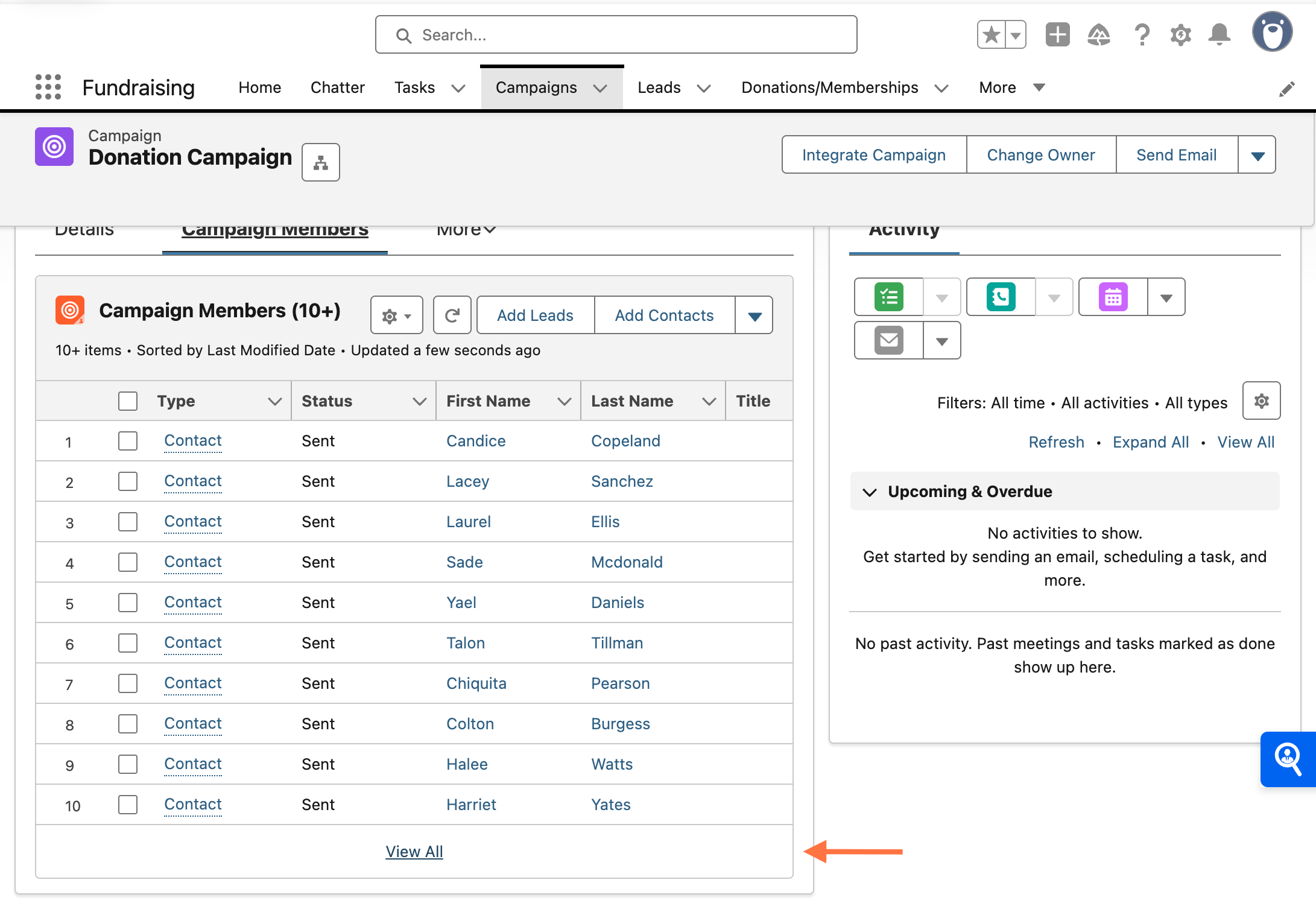Refresh the Campaign Members list
This screenshot has width=1316, height=909.
tap(452, 315)
